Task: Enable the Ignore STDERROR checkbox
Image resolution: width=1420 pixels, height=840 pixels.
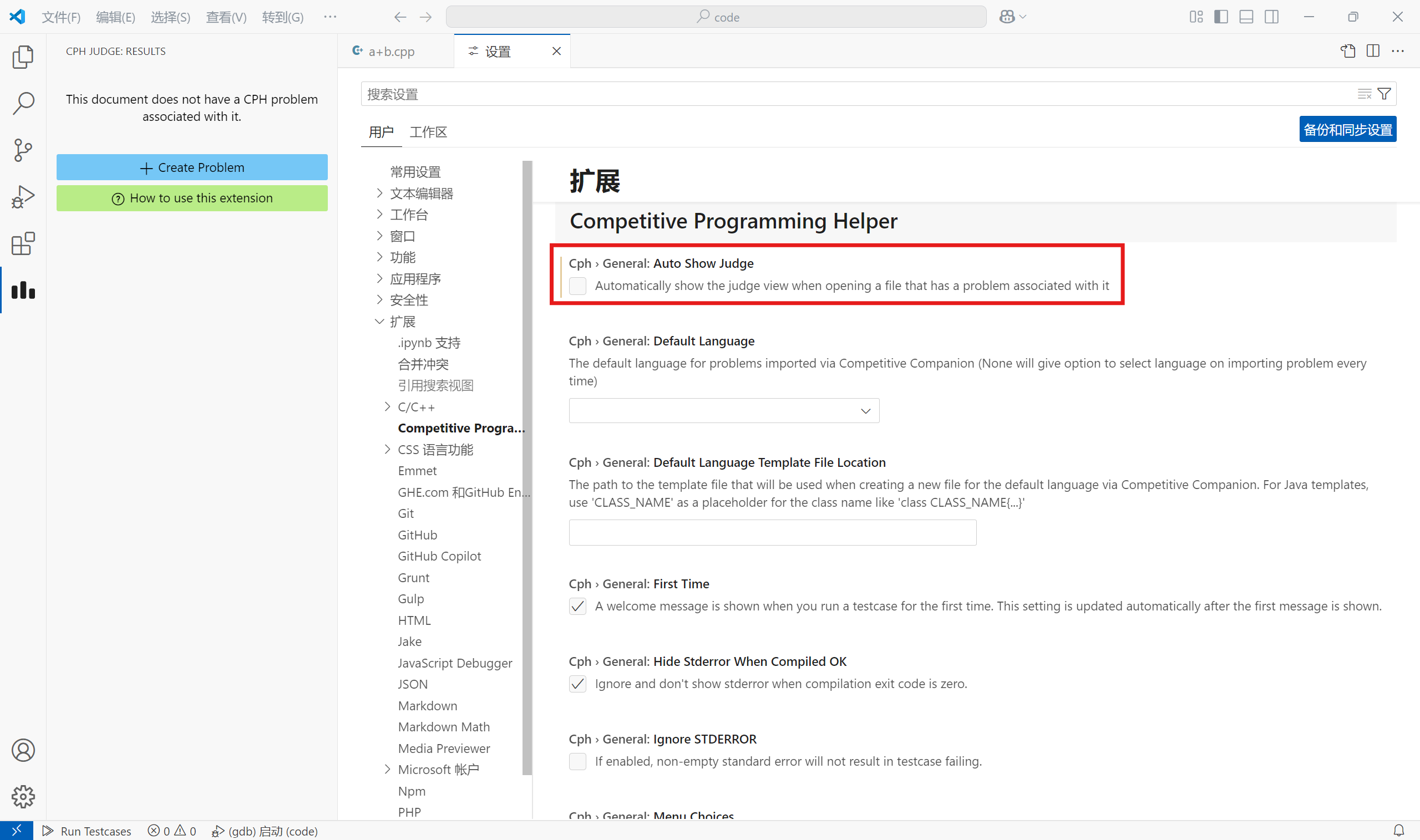Action: [577, 761]
